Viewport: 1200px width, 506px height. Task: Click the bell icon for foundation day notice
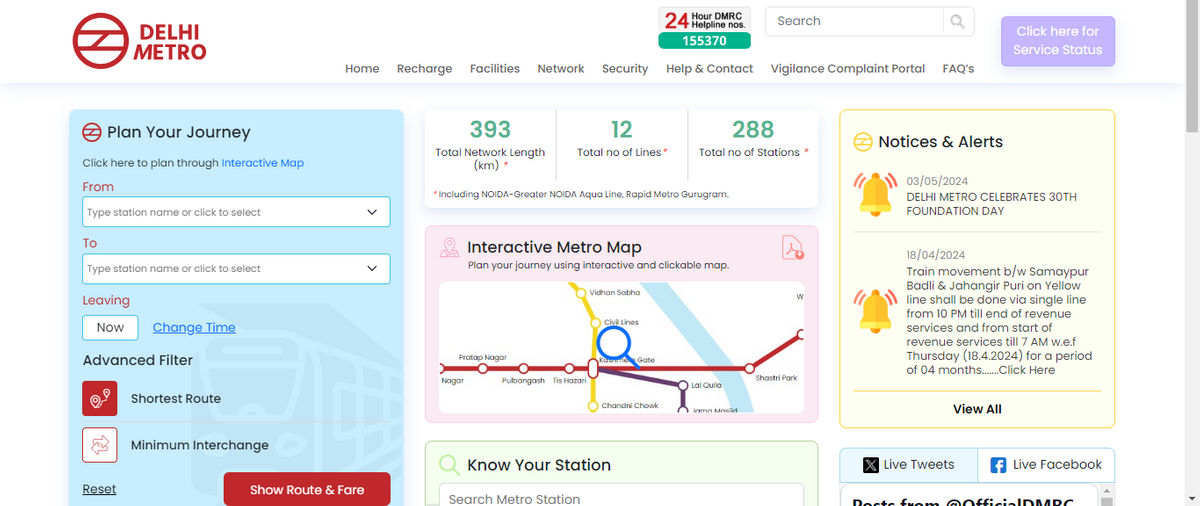click(876, 193)
